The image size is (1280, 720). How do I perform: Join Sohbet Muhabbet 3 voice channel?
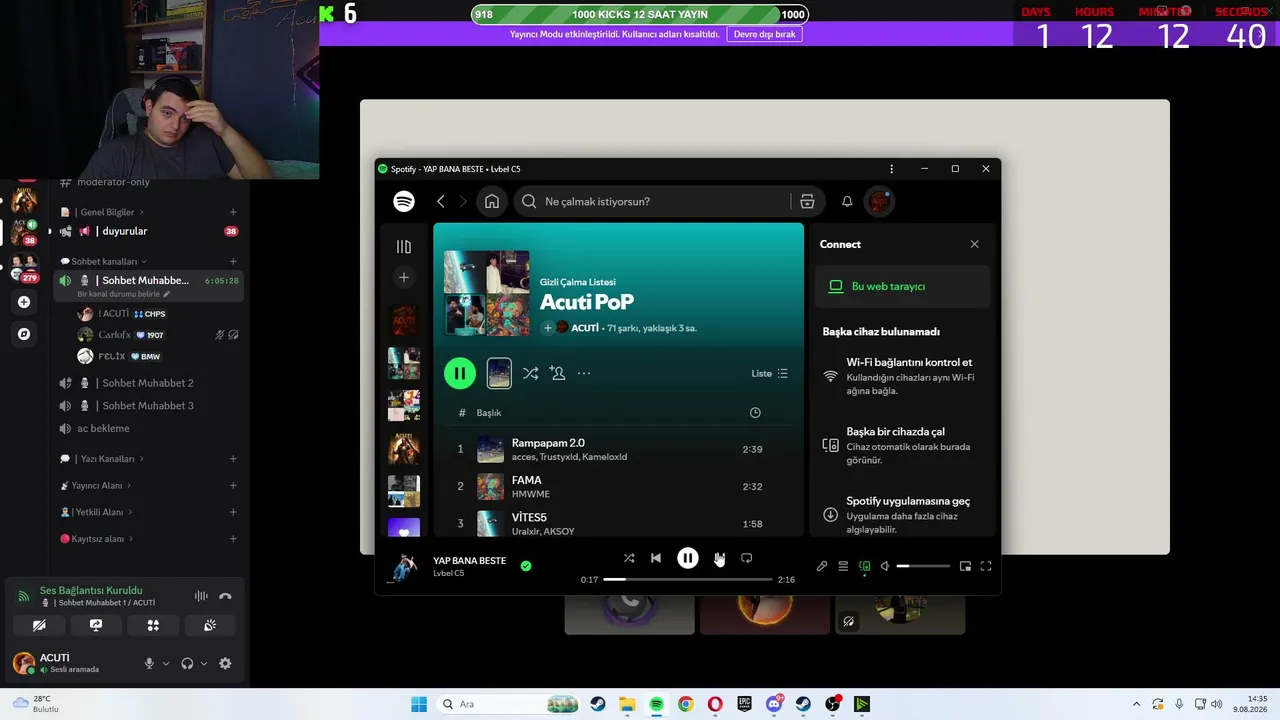[x=149, y=406]
